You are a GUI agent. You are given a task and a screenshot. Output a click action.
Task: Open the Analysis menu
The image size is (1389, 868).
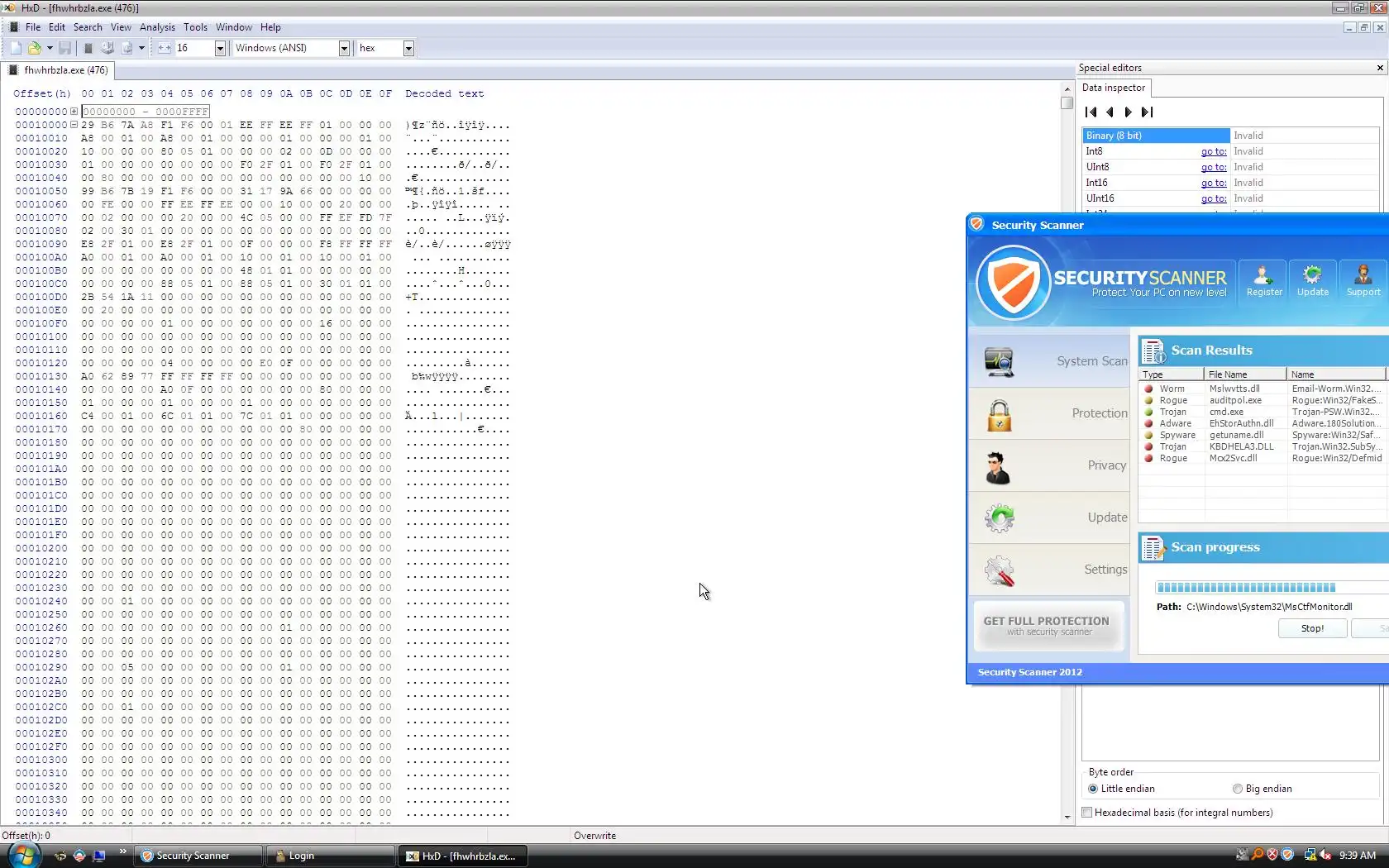(157, 27)
